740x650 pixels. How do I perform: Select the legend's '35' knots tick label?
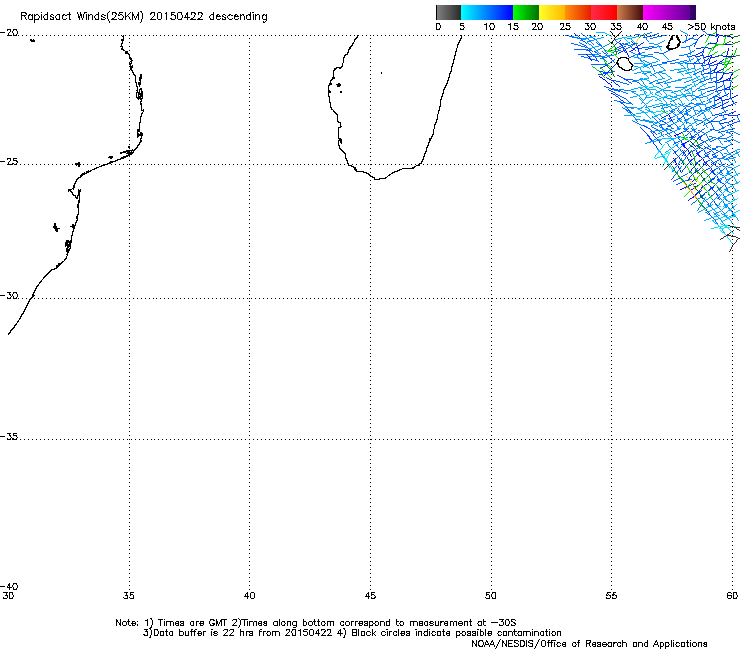[x=616, y=27]
